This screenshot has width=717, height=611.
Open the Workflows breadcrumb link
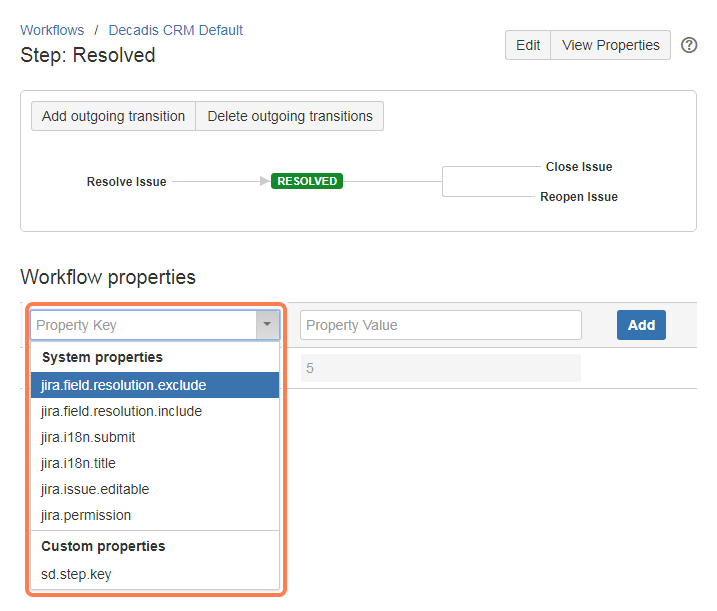click(x=52, y=30)
